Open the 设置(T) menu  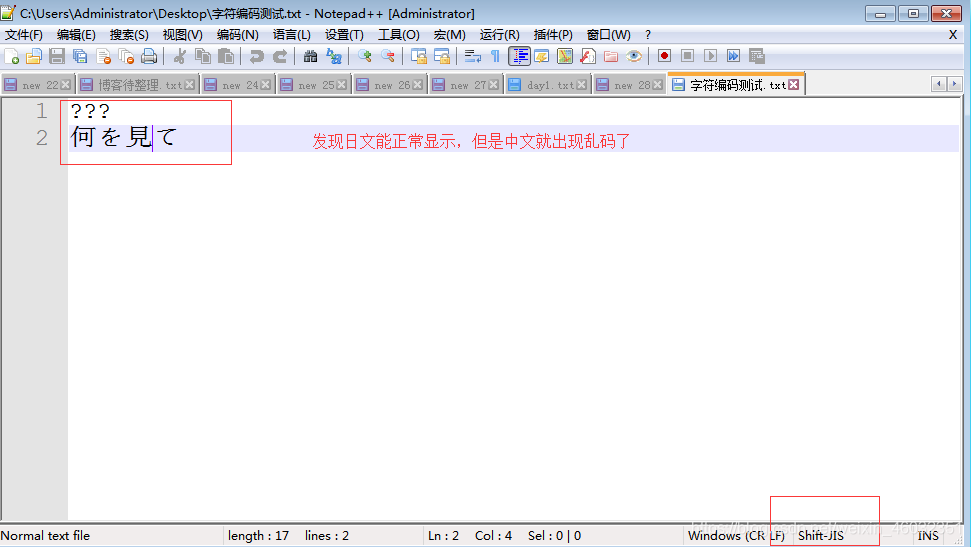(344, 35)
